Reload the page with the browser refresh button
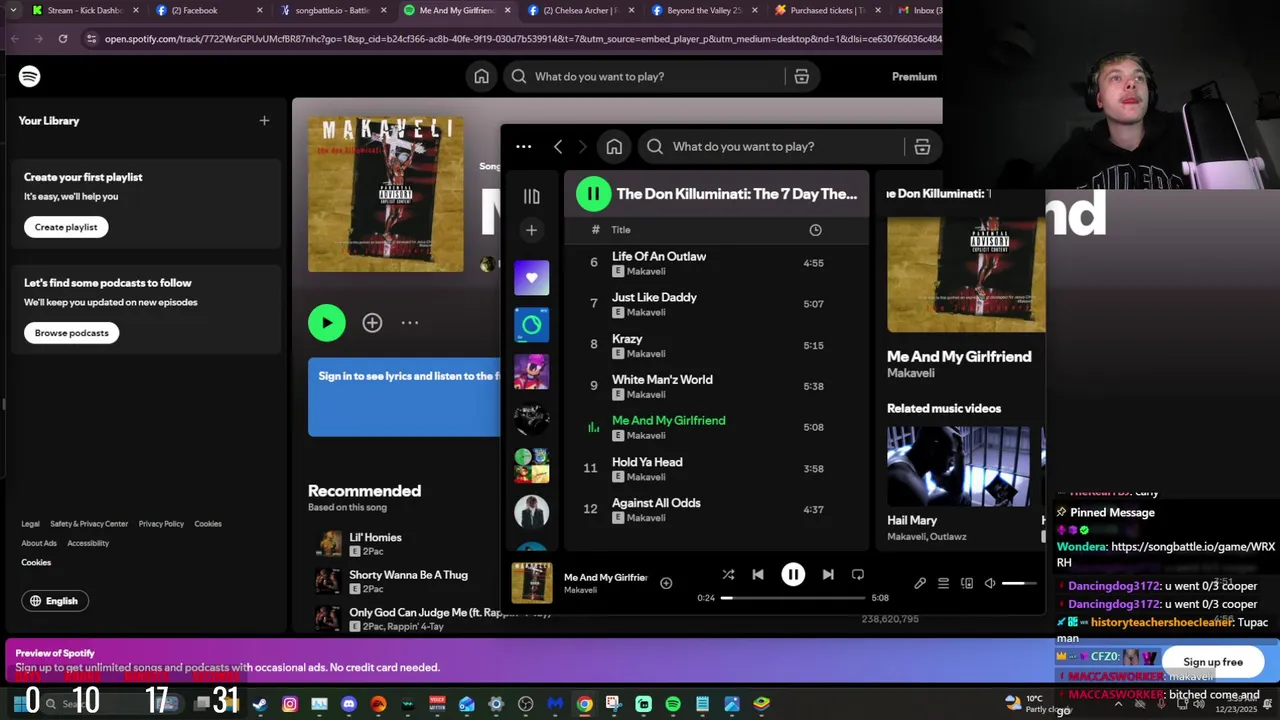1280x720 pixels. 62,38
